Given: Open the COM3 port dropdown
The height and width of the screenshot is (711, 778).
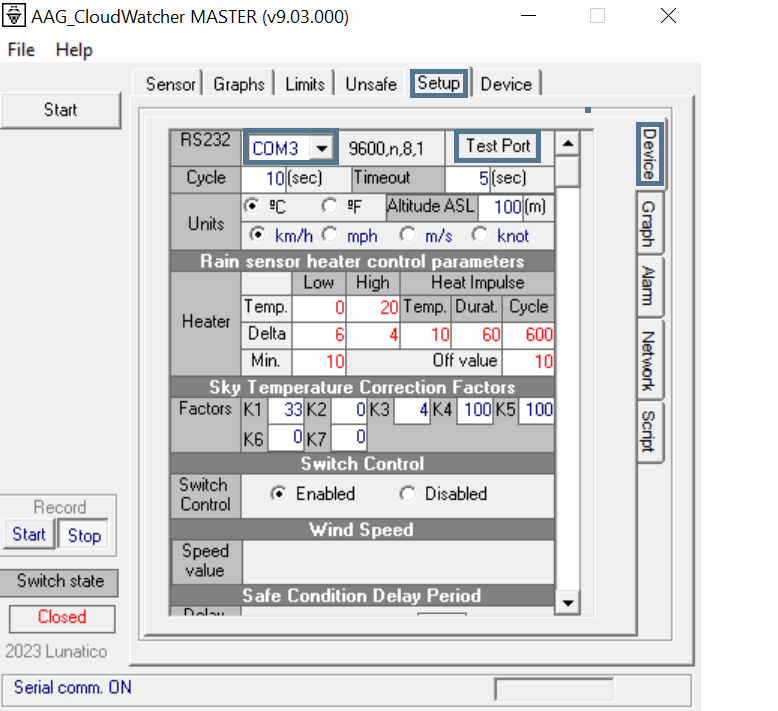Looking at the screenshot, I should point(322,148).
